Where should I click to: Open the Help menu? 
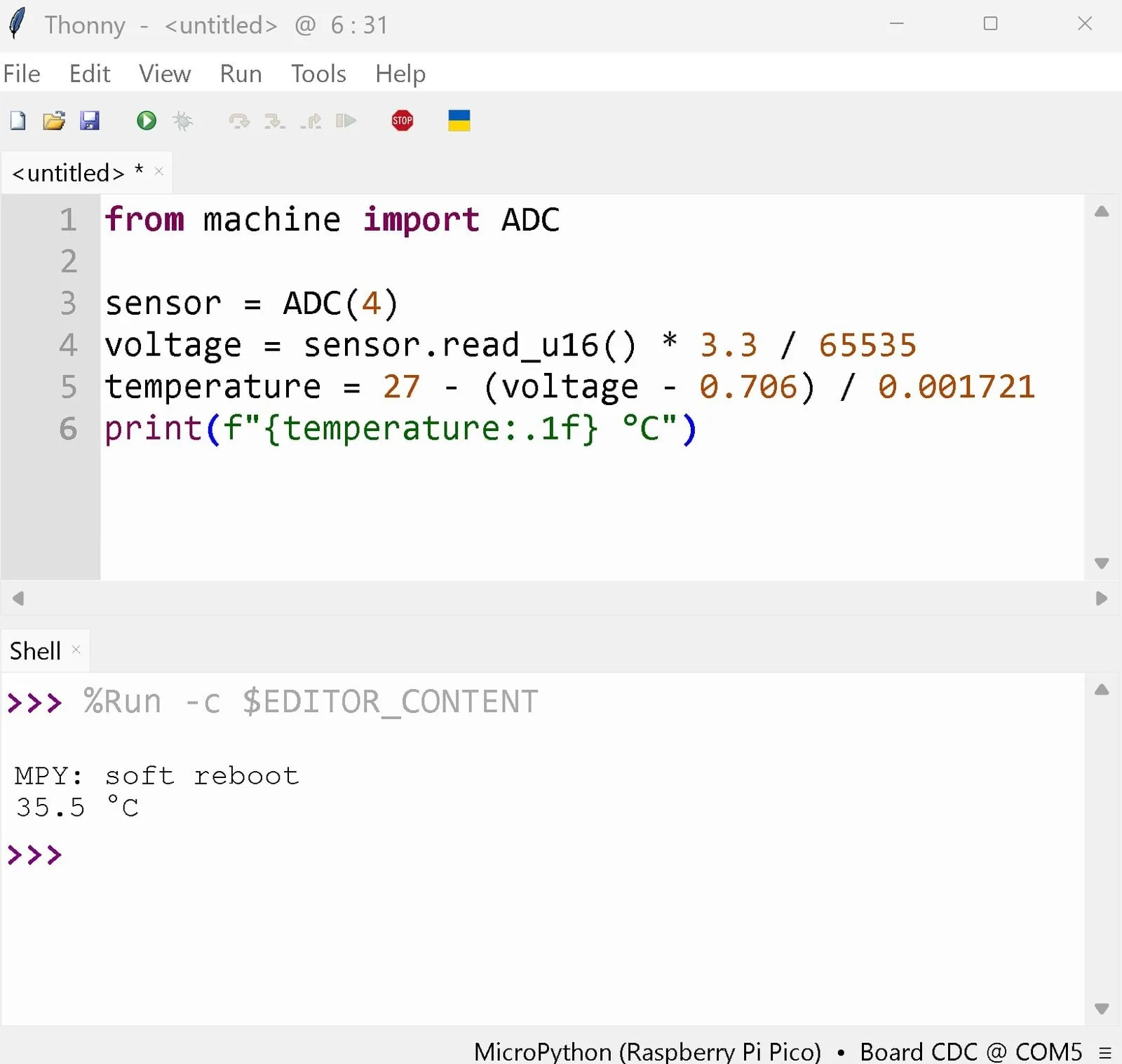(x=400, y=74)
